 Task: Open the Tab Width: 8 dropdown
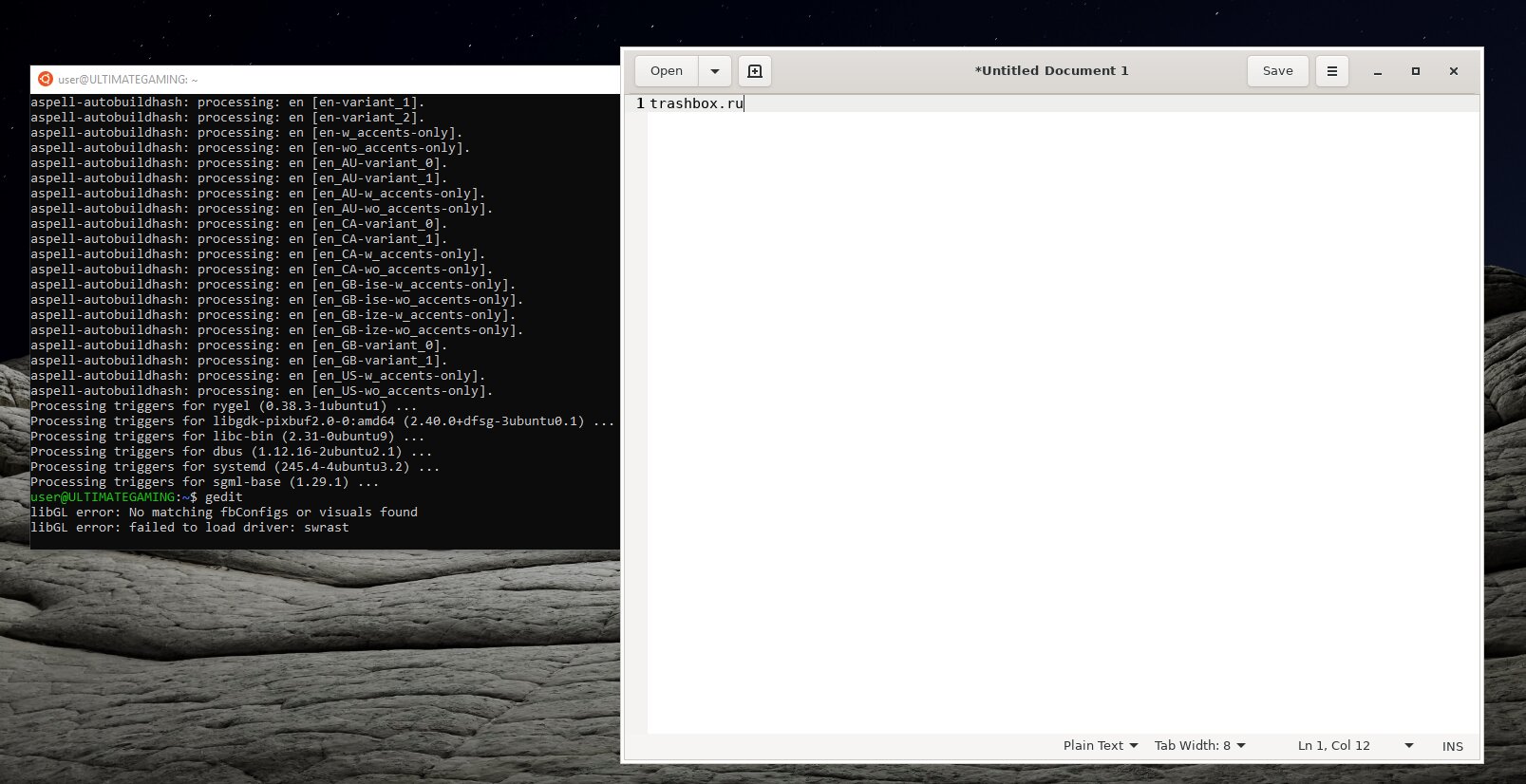click(1200, 746)
